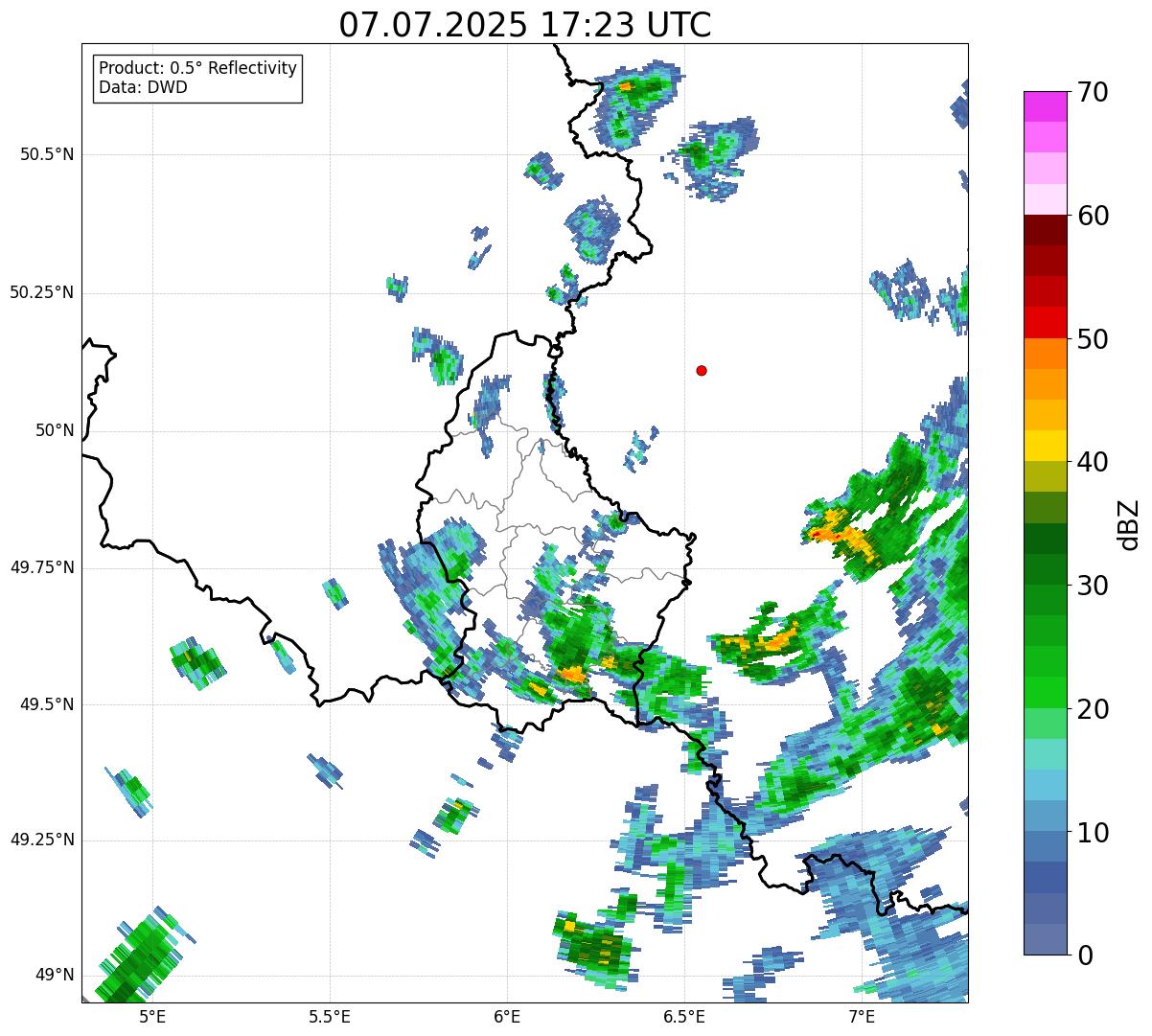Click the title "07.07.2025 17:23 UTC"

[x=525, y=25]
